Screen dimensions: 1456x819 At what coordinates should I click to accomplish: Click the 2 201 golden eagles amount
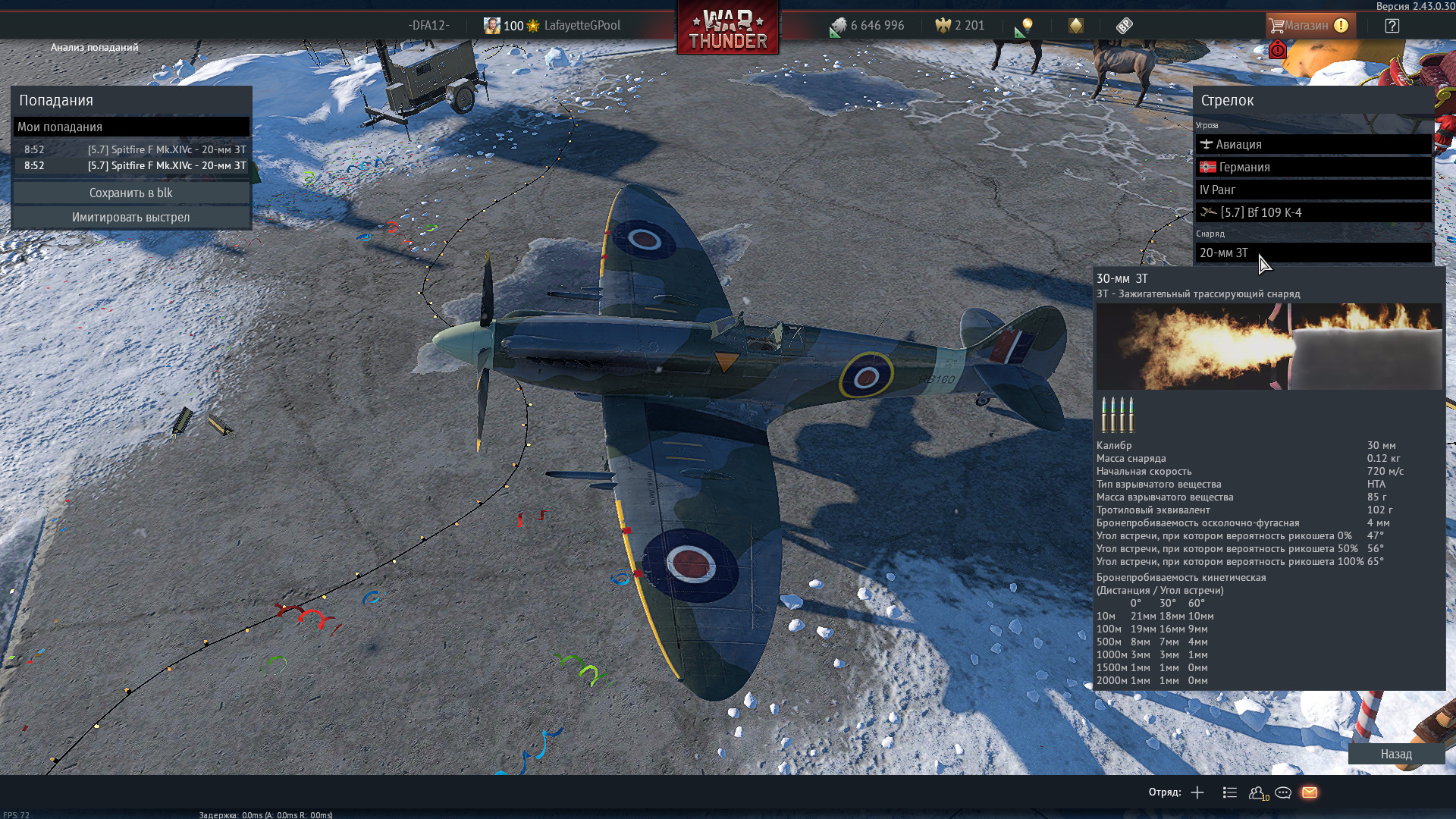click(970, 26)
